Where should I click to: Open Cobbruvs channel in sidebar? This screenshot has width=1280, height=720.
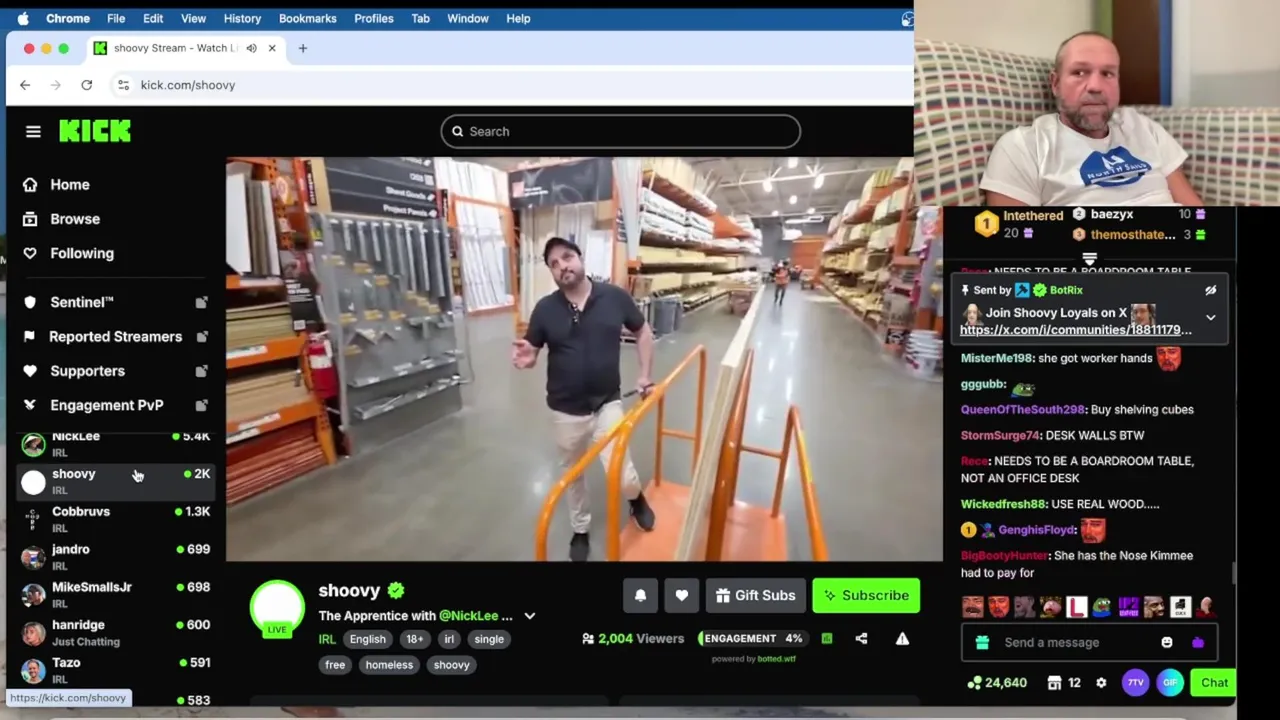(x=115, y=519)
